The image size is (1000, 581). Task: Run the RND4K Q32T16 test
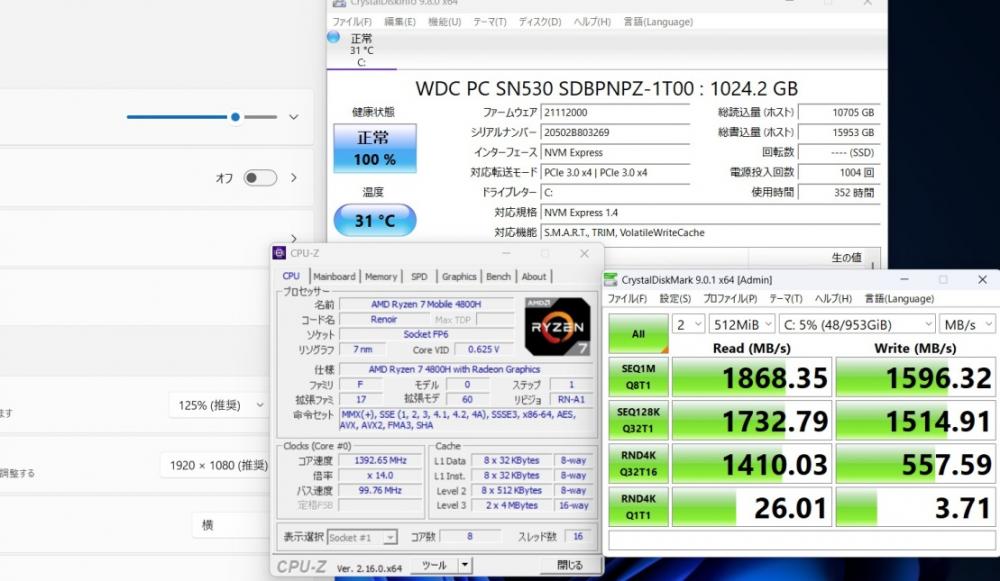click(638, 464)
